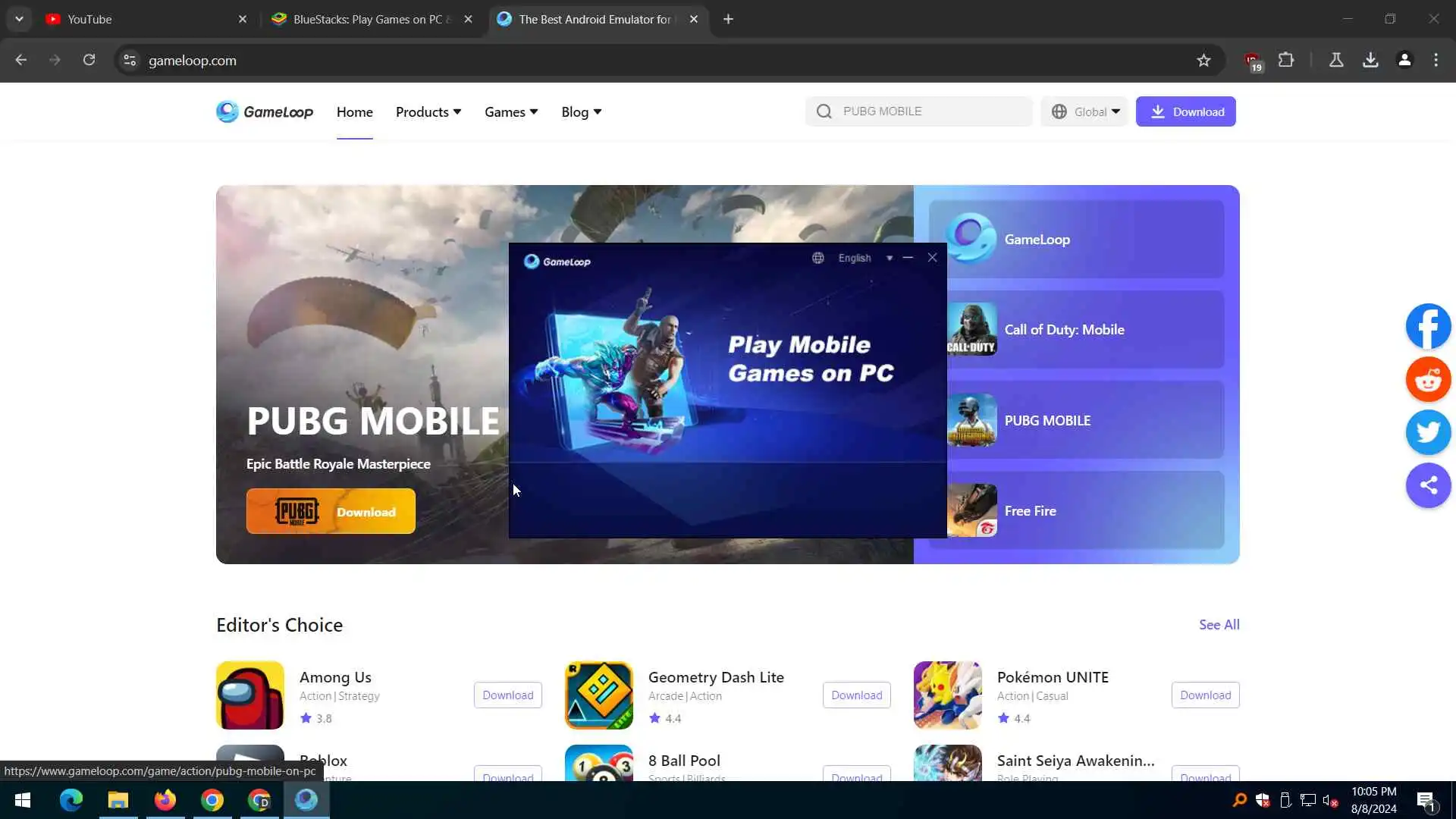Open Chrome downloads tray icon
Viewport: 1456px width, 819px height.
[x=1370, y=60]
